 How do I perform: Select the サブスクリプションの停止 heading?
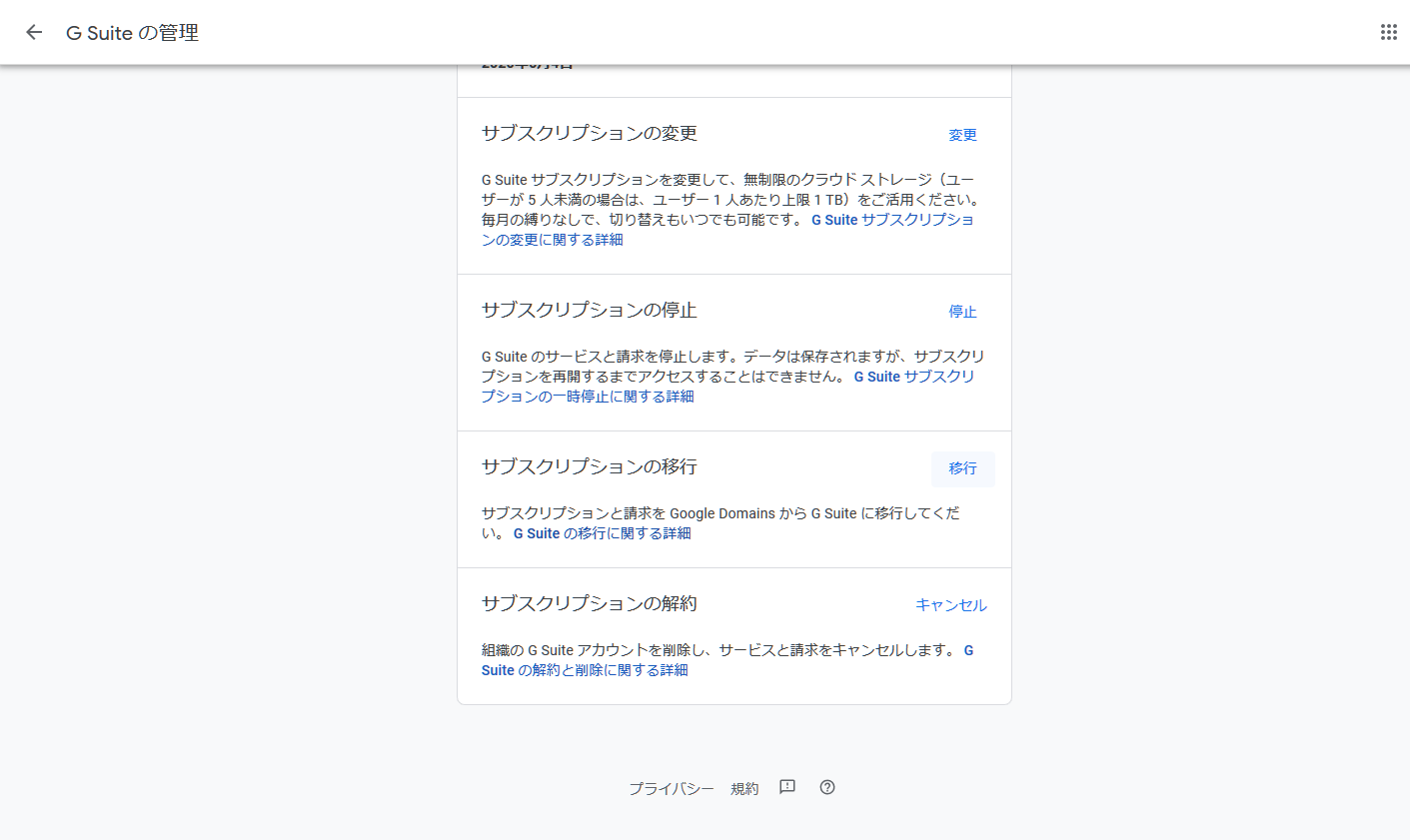pos(590,311)
